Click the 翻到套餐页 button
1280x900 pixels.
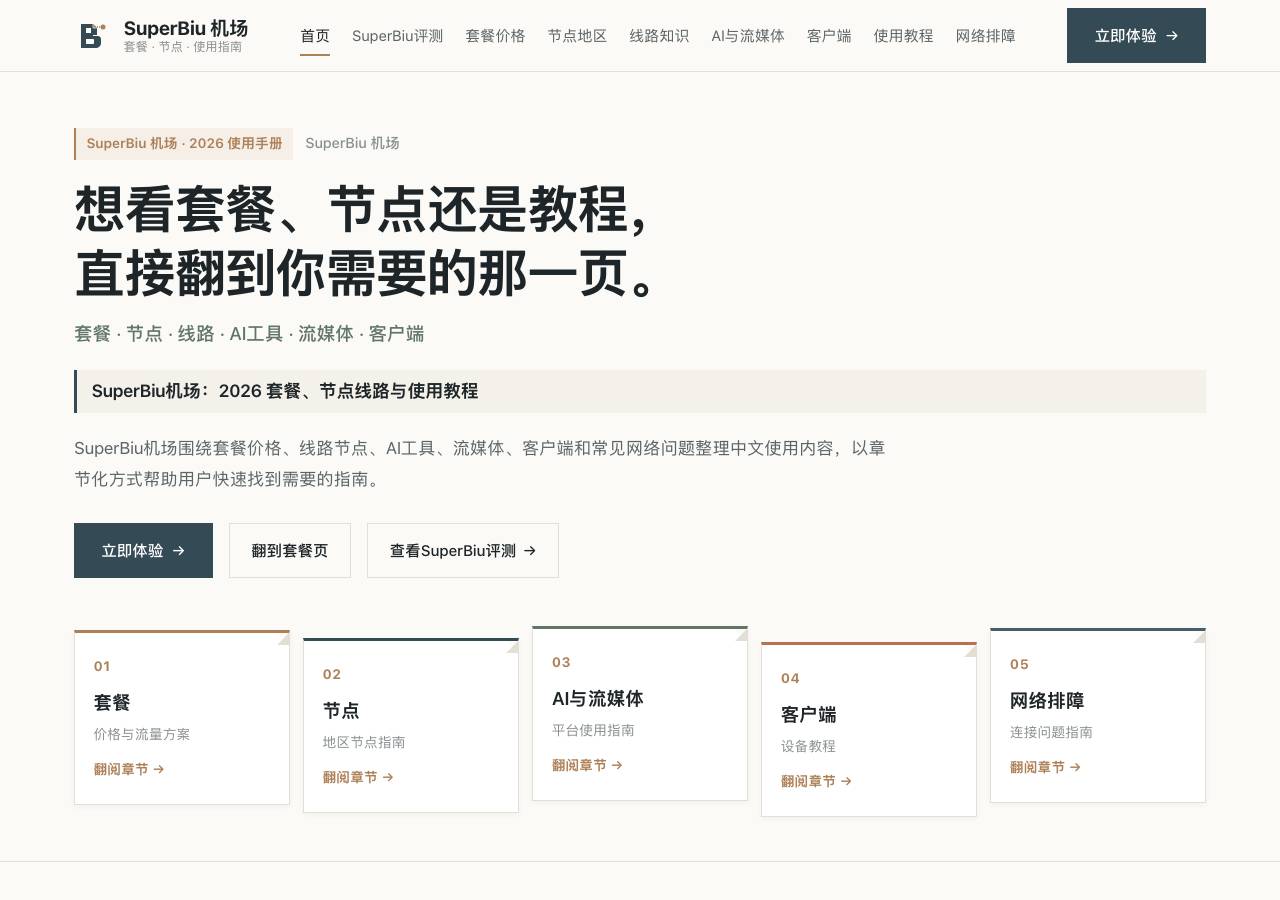click(x=290, y=550)
